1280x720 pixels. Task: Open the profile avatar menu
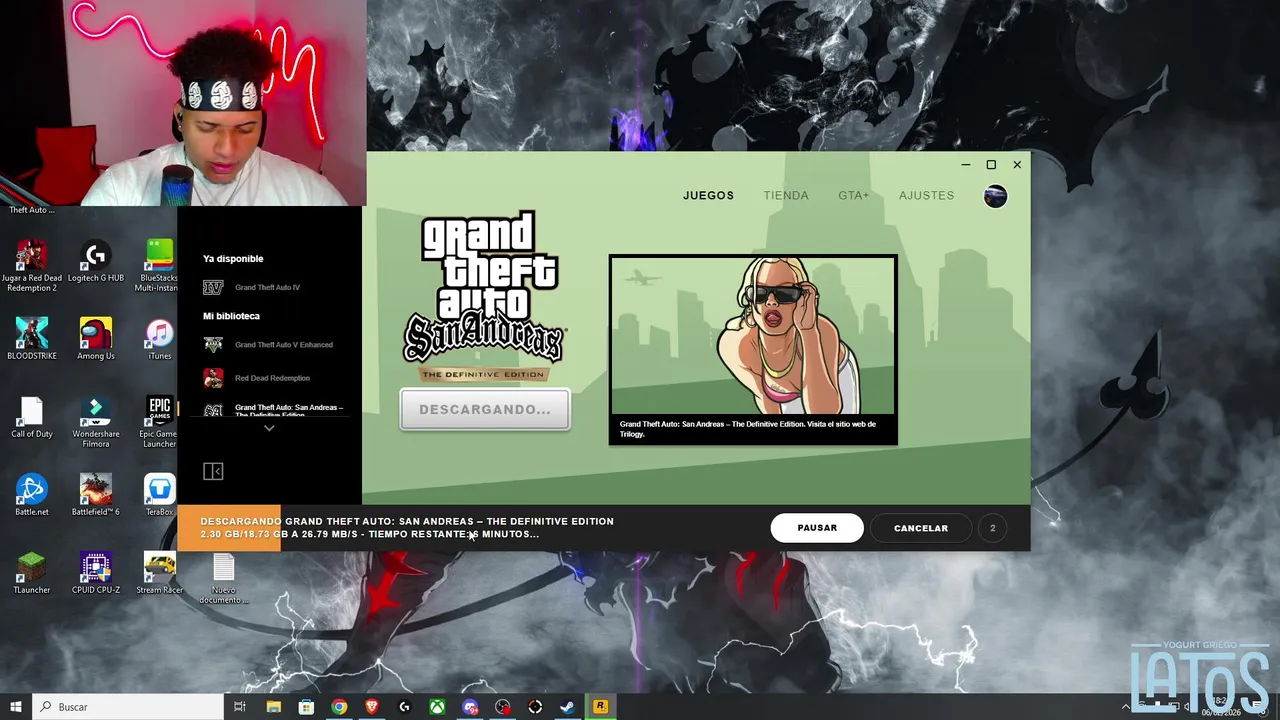click(995, 196)
